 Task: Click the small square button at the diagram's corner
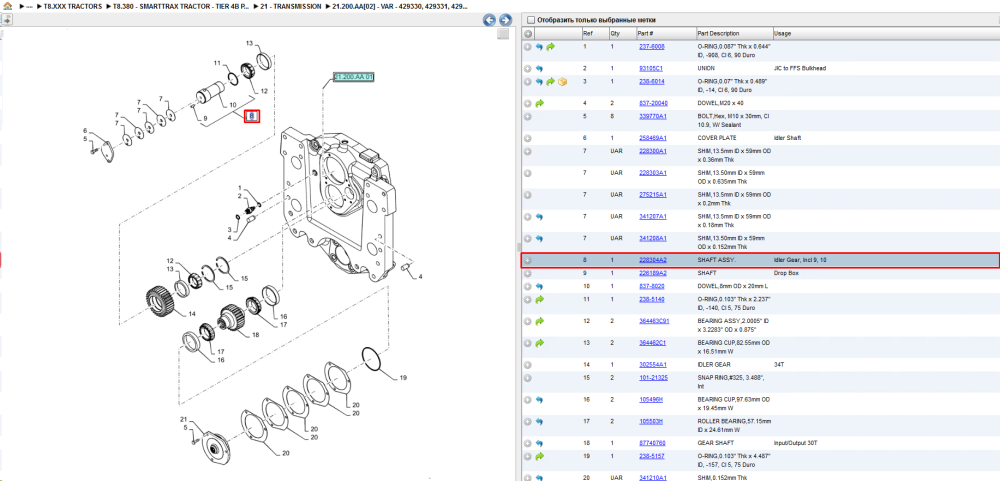(x=503, y=34)
